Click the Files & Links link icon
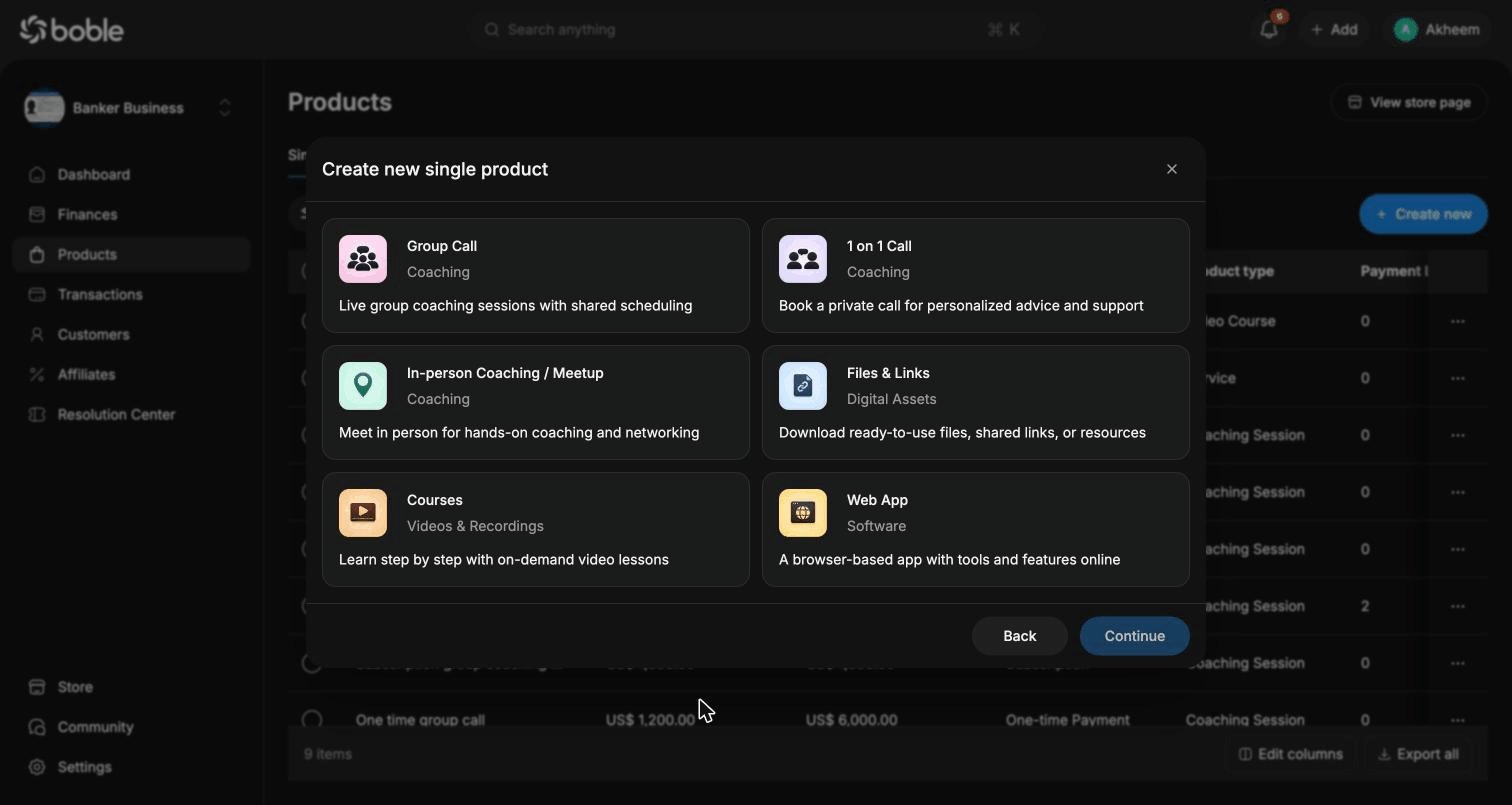1512x805 pixels. coord(803,386)
